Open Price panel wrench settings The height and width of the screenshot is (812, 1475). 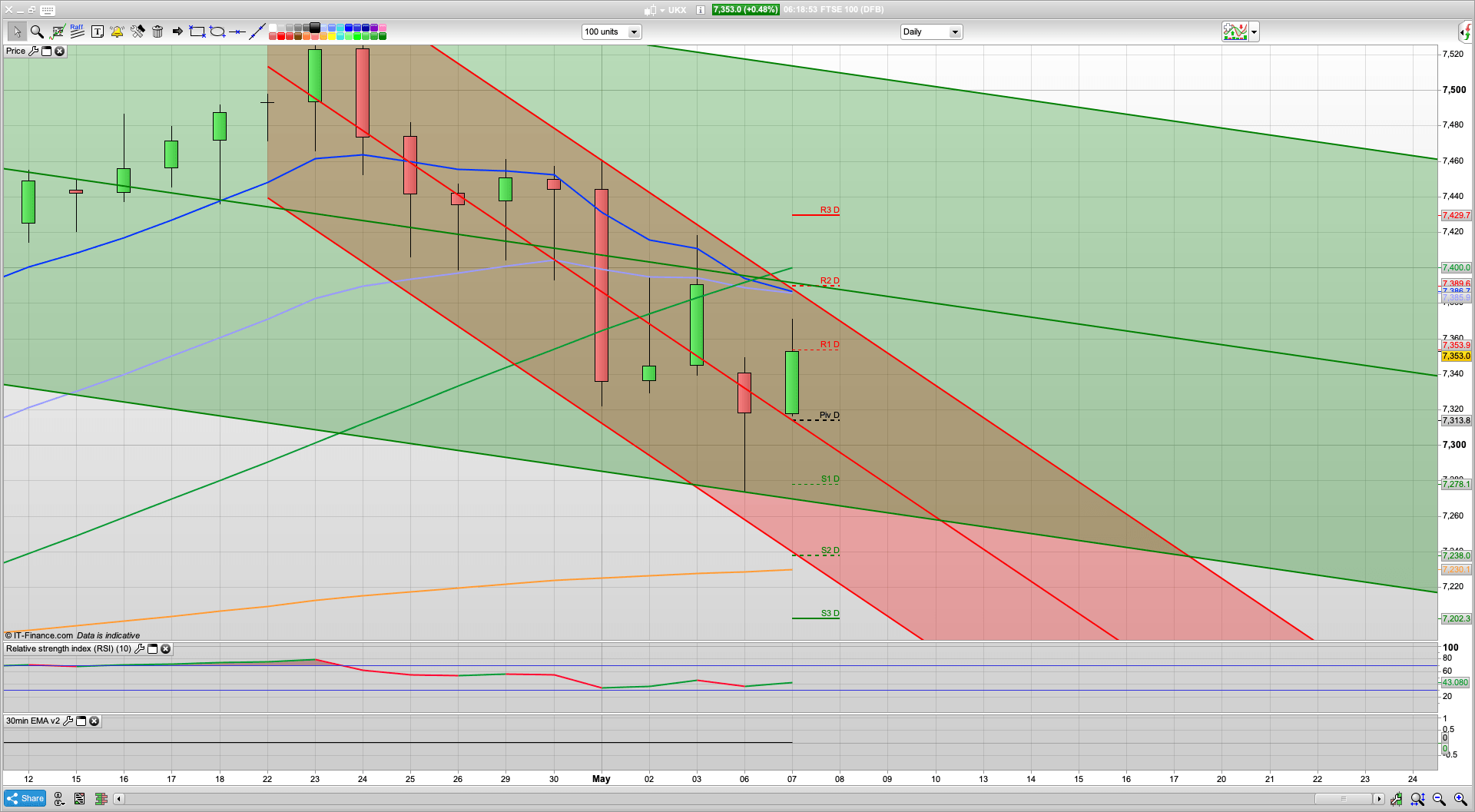[x=33, y=51]
